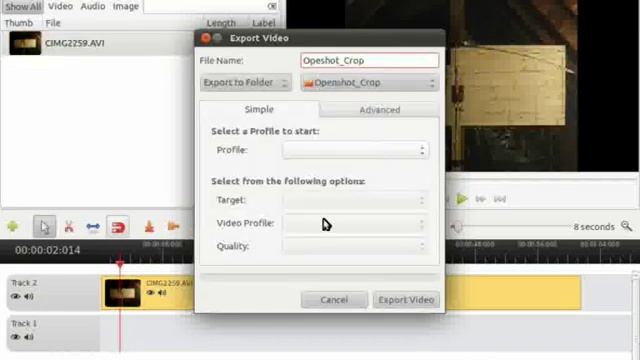Click the red playhead marker on the ruler
This screenshot has height=360, width=640.
(x=120, y=263)
